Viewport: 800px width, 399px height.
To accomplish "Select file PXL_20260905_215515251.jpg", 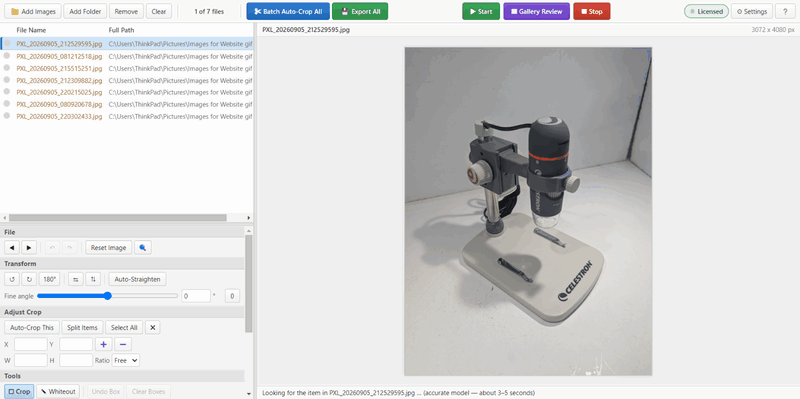I will click(x=59, y=68).
